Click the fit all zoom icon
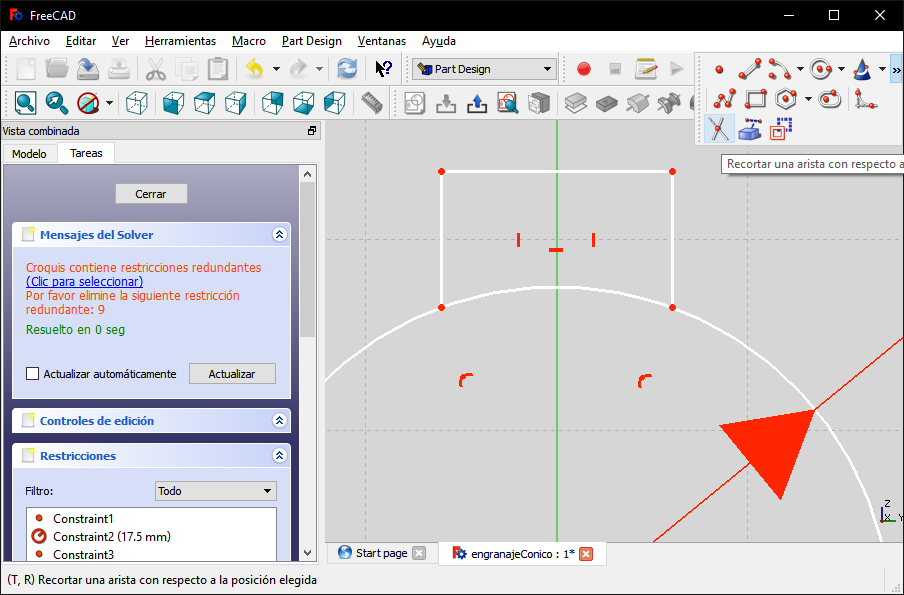This screenshot has height=595, width=904. coord(25,103)
